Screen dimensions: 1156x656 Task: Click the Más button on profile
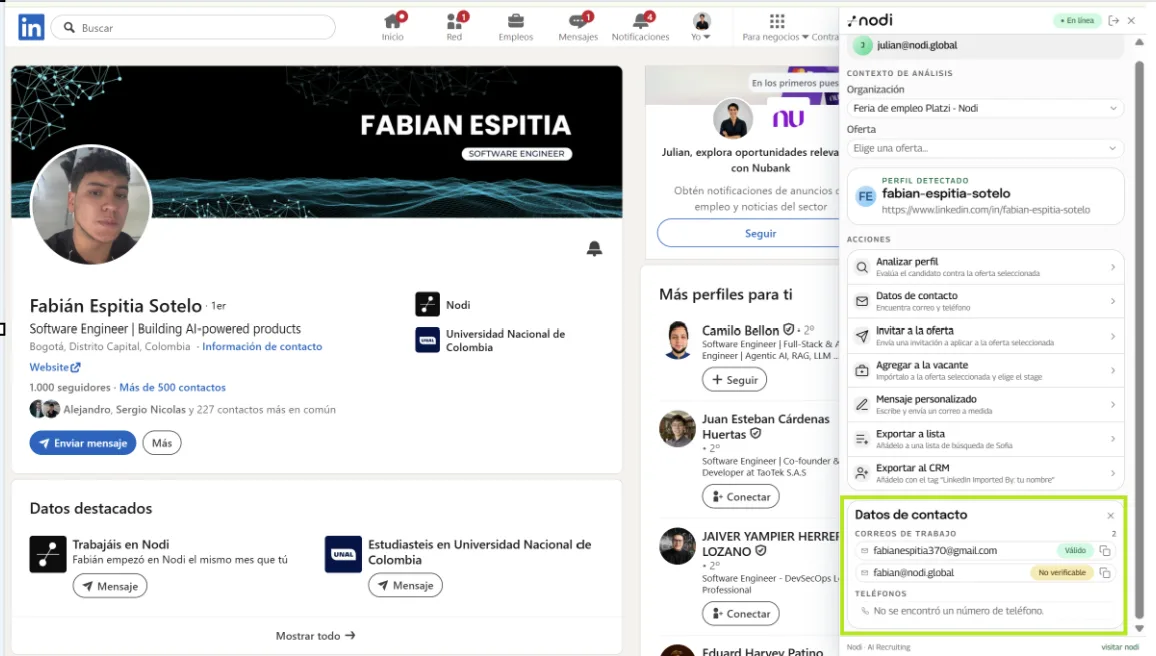(161, 443)
